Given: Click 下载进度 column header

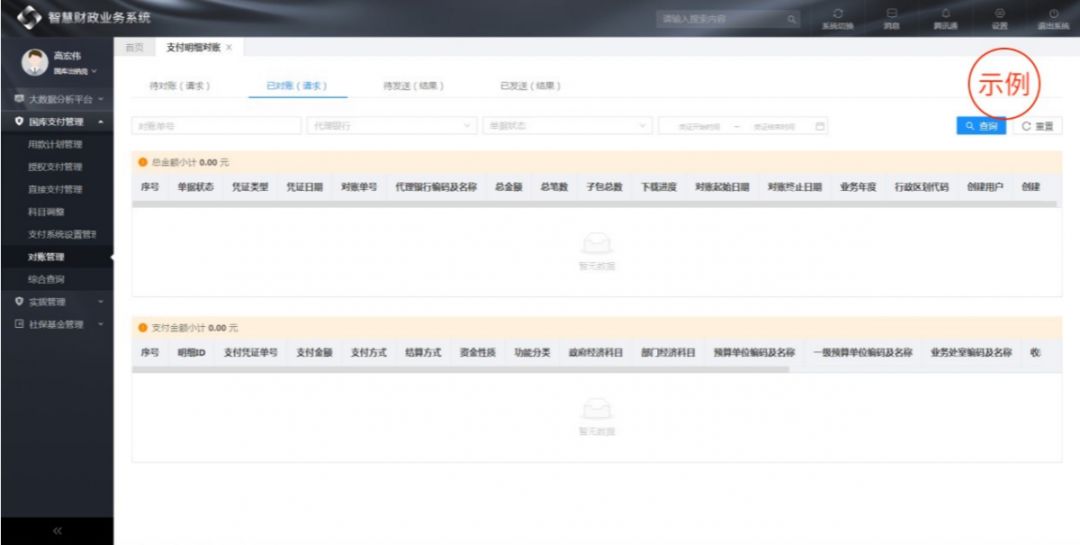Looking at the screenshot, I should (659, 187).
